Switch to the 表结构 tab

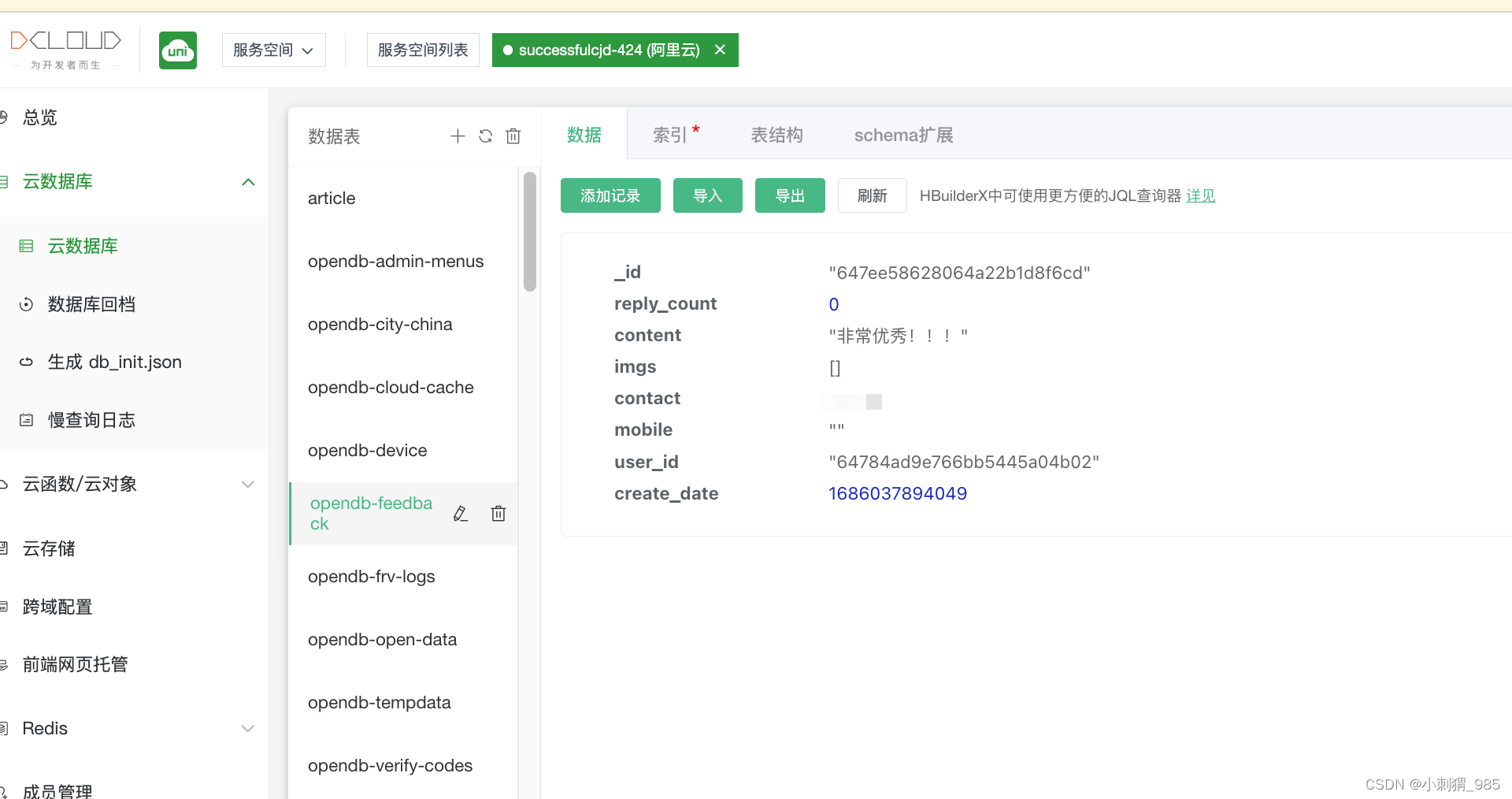[x=776, y=135]
